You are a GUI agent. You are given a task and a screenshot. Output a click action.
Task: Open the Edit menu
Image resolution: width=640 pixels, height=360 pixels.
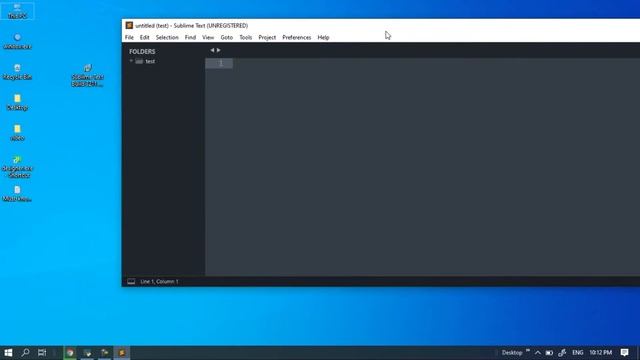point(144,38)
